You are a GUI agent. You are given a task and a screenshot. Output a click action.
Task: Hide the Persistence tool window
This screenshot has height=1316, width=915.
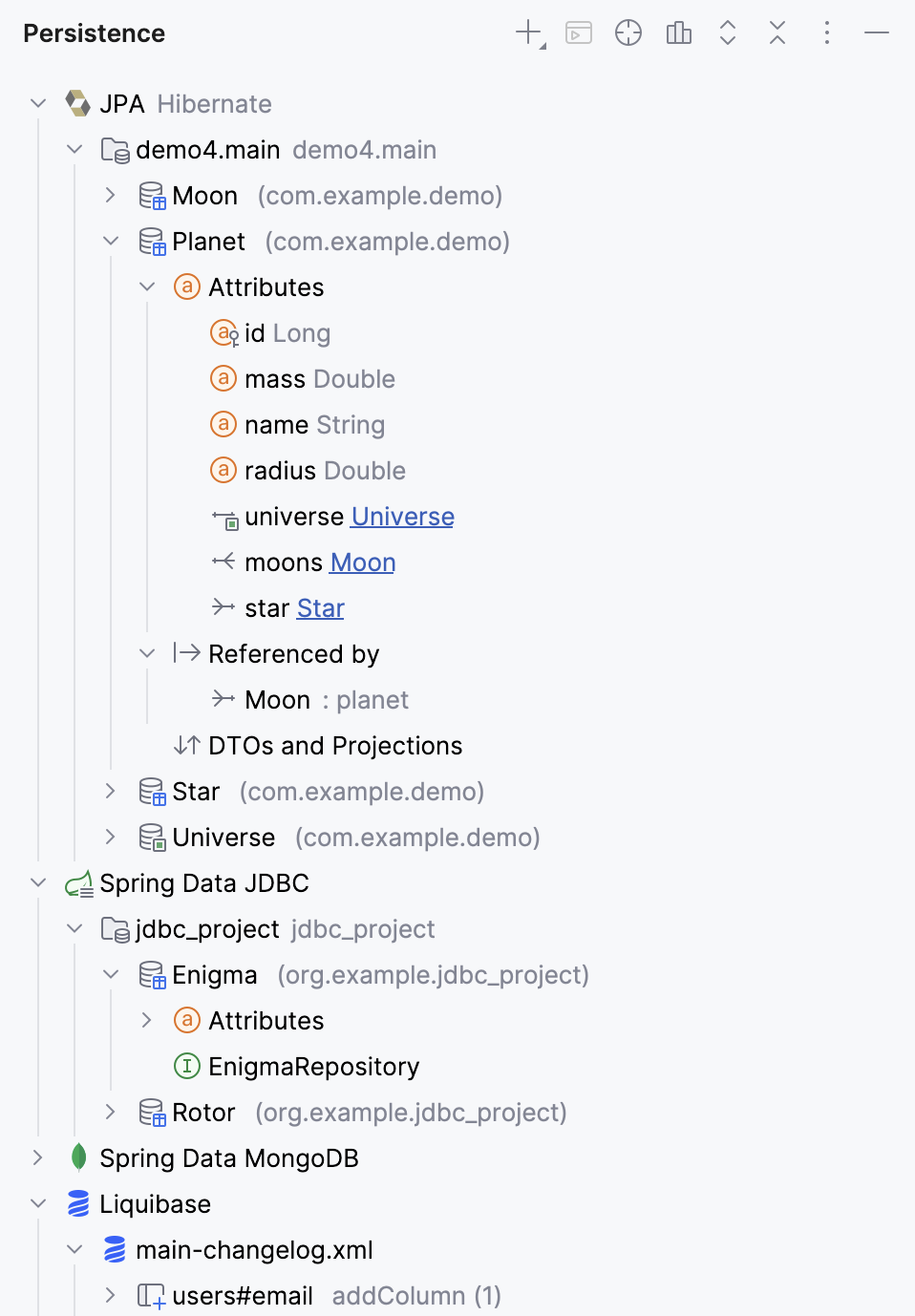[x=876, y=32]
